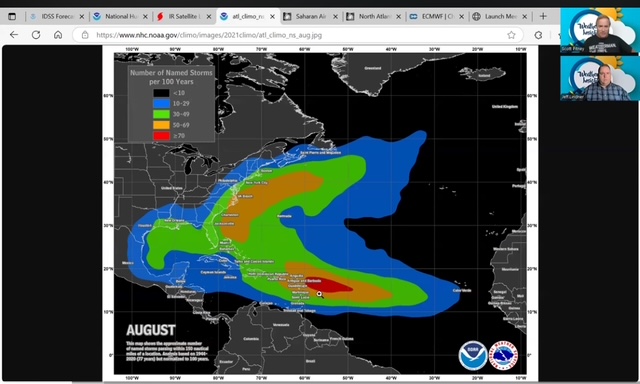Screen dimensions: 640x384
Task: Switch to the Launch Mesonet tab
Action: (x=500, y=16)
